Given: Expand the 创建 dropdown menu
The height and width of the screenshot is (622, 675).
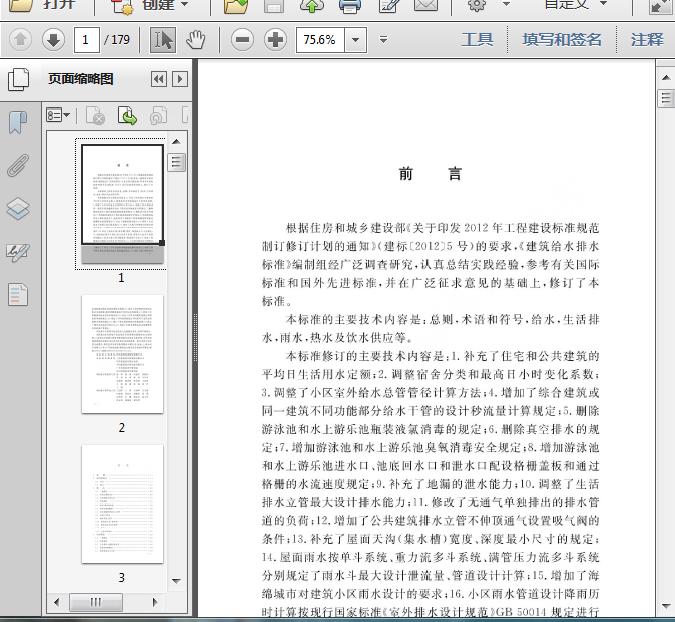Looking at the screenshot, I should click(185, 4).
